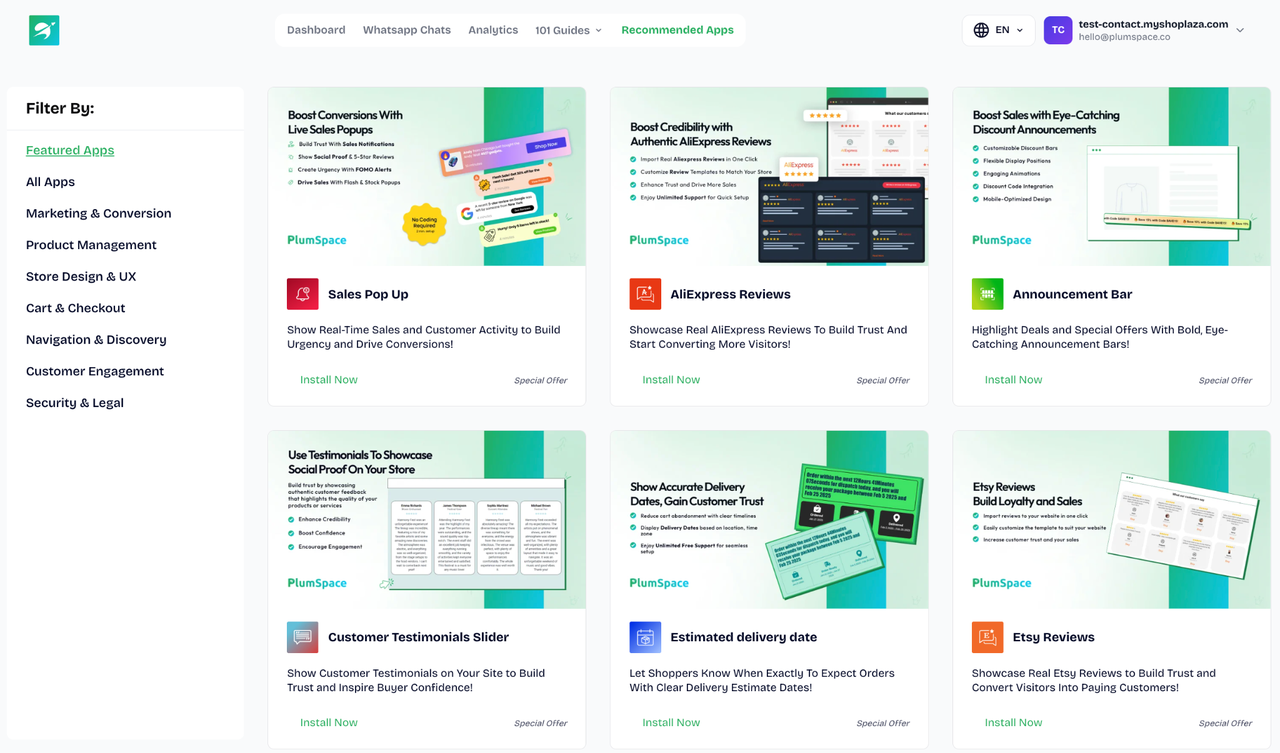Click the Sales Pop Up bell icon

click(x=302, y=294)
